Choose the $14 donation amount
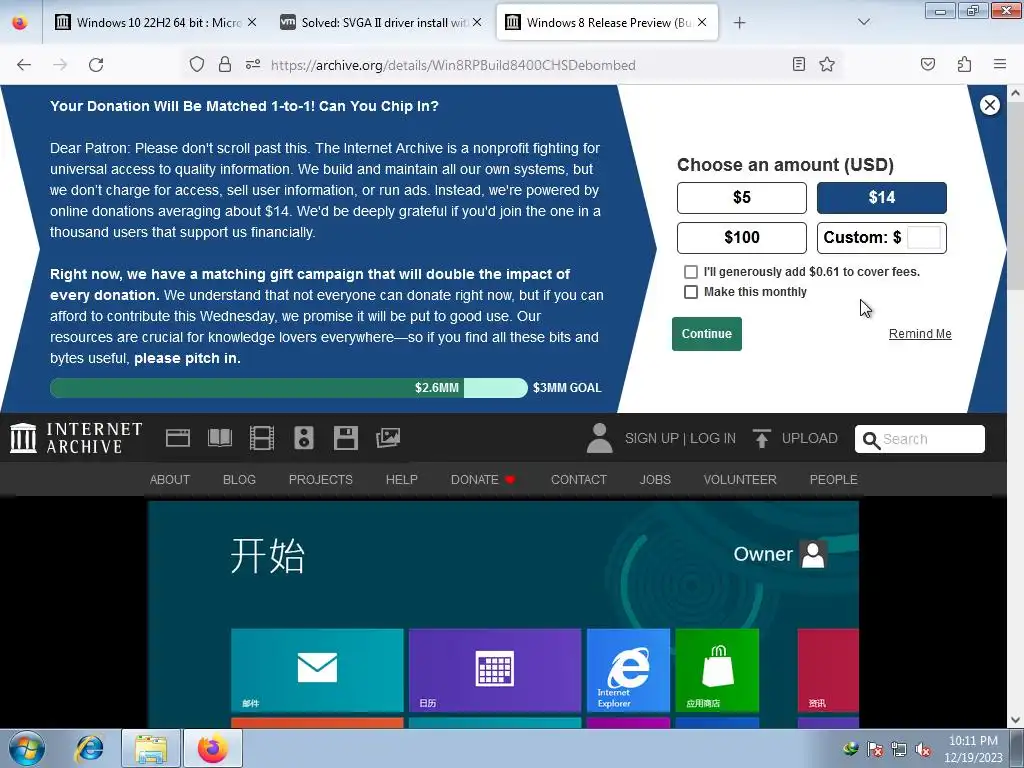 (882, 197)
